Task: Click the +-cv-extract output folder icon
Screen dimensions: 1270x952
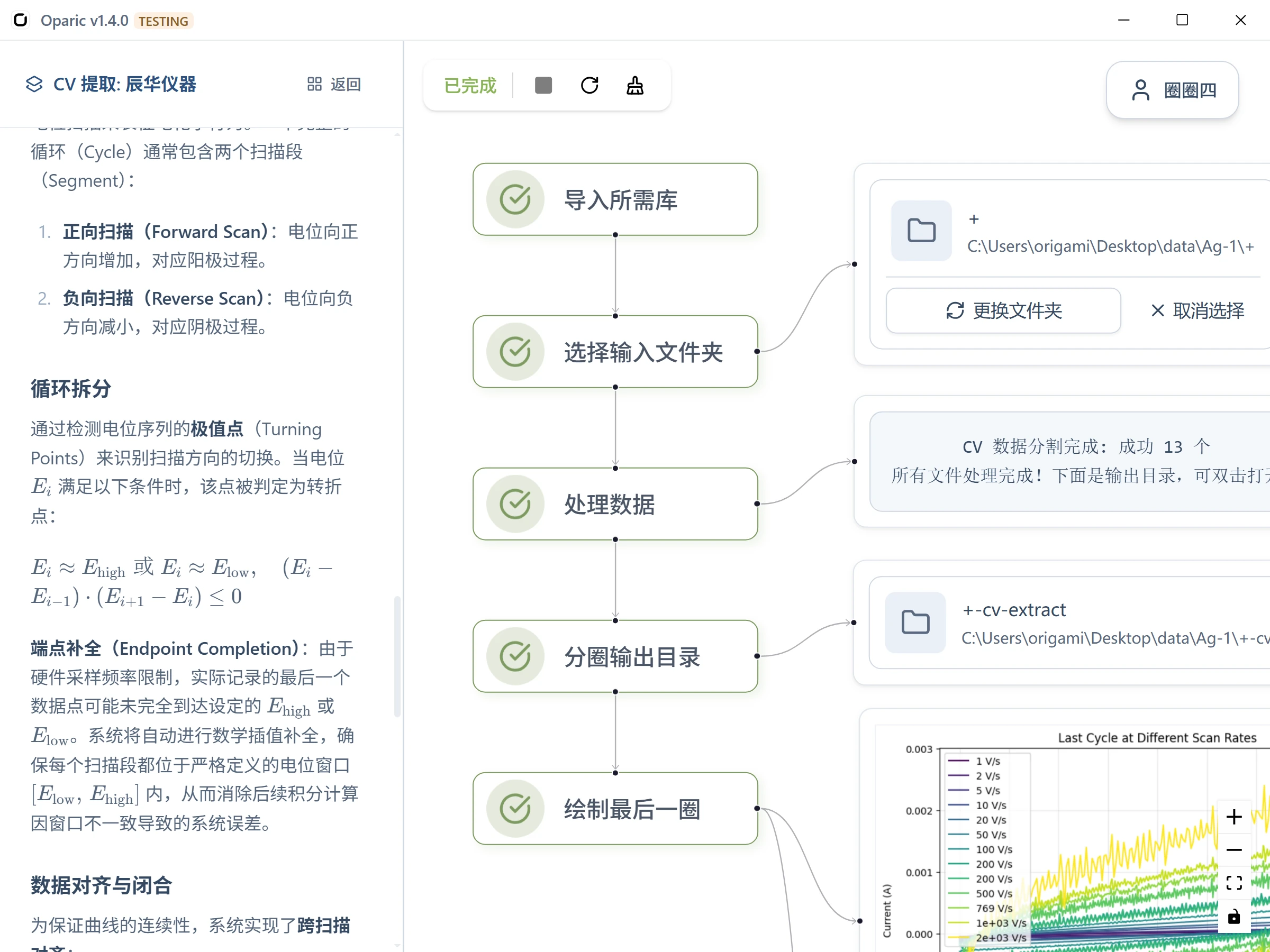Action: pyautogui.click(x=916, y=622)
